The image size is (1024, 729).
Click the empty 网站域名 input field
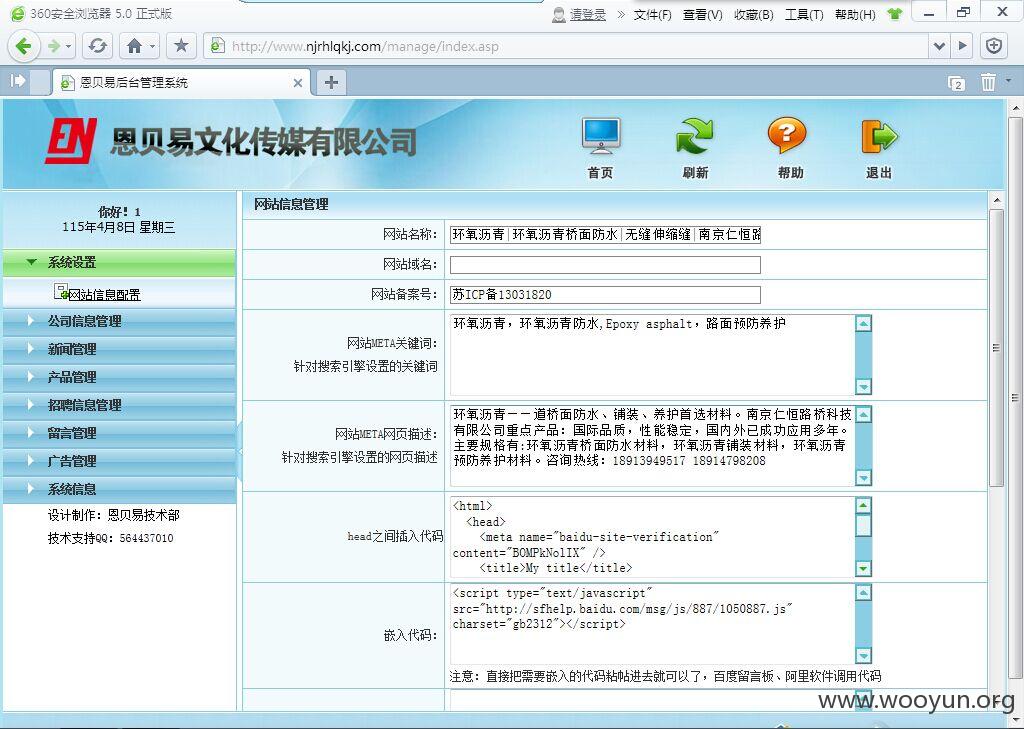click(605, 265)
